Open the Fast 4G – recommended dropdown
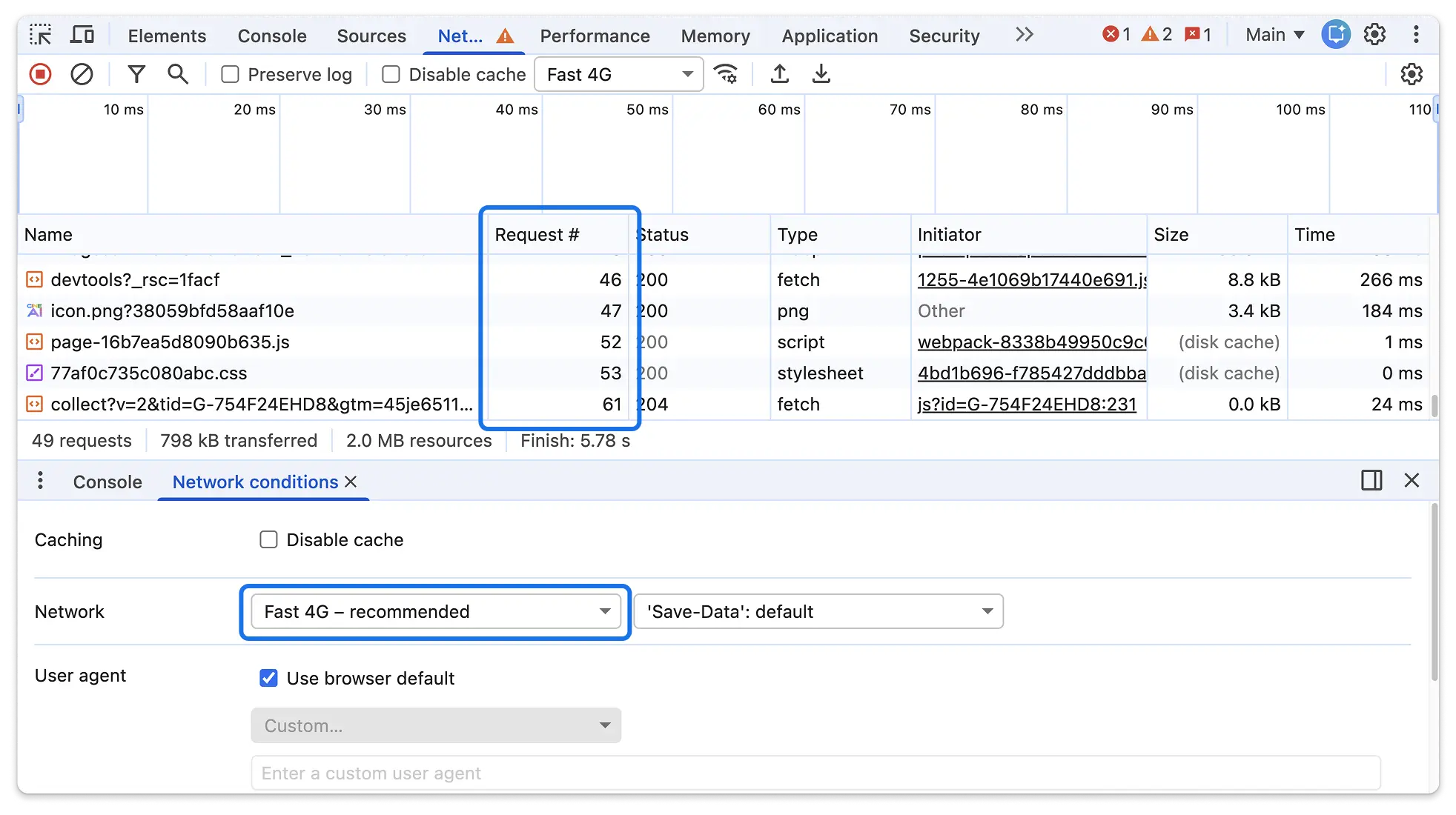 coord(436,611)
